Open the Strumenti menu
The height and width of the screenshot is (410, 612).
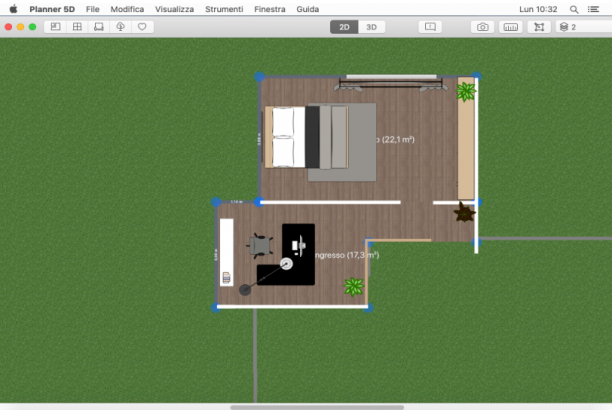click(224, 9)
